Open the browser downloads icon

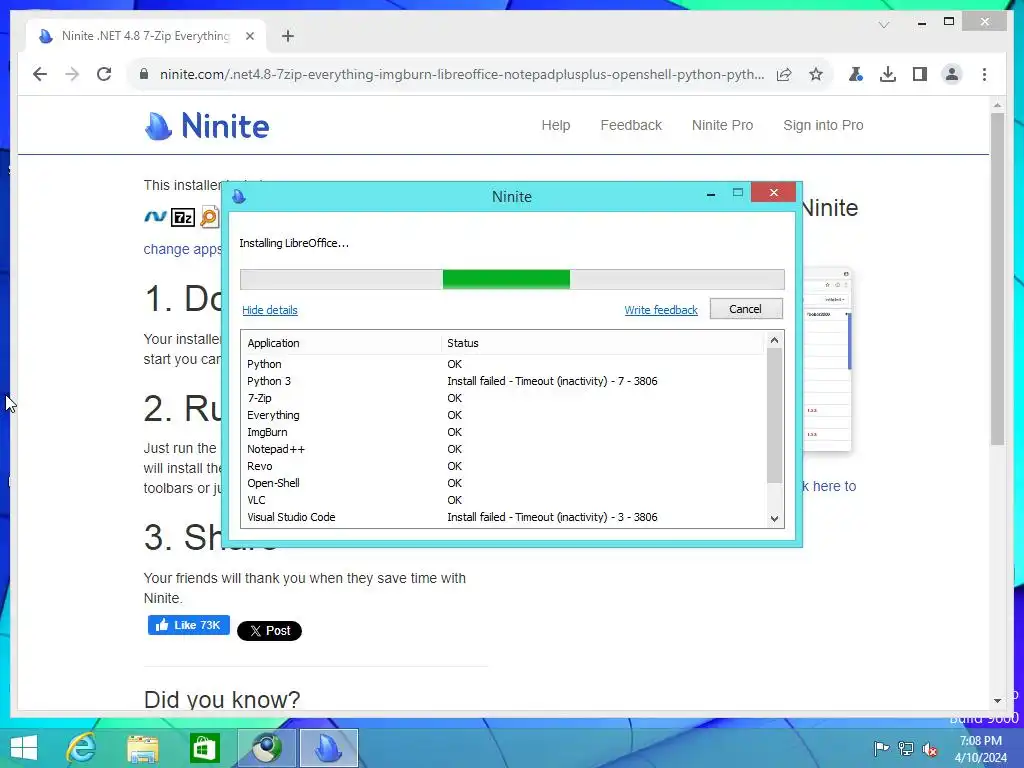888,74
